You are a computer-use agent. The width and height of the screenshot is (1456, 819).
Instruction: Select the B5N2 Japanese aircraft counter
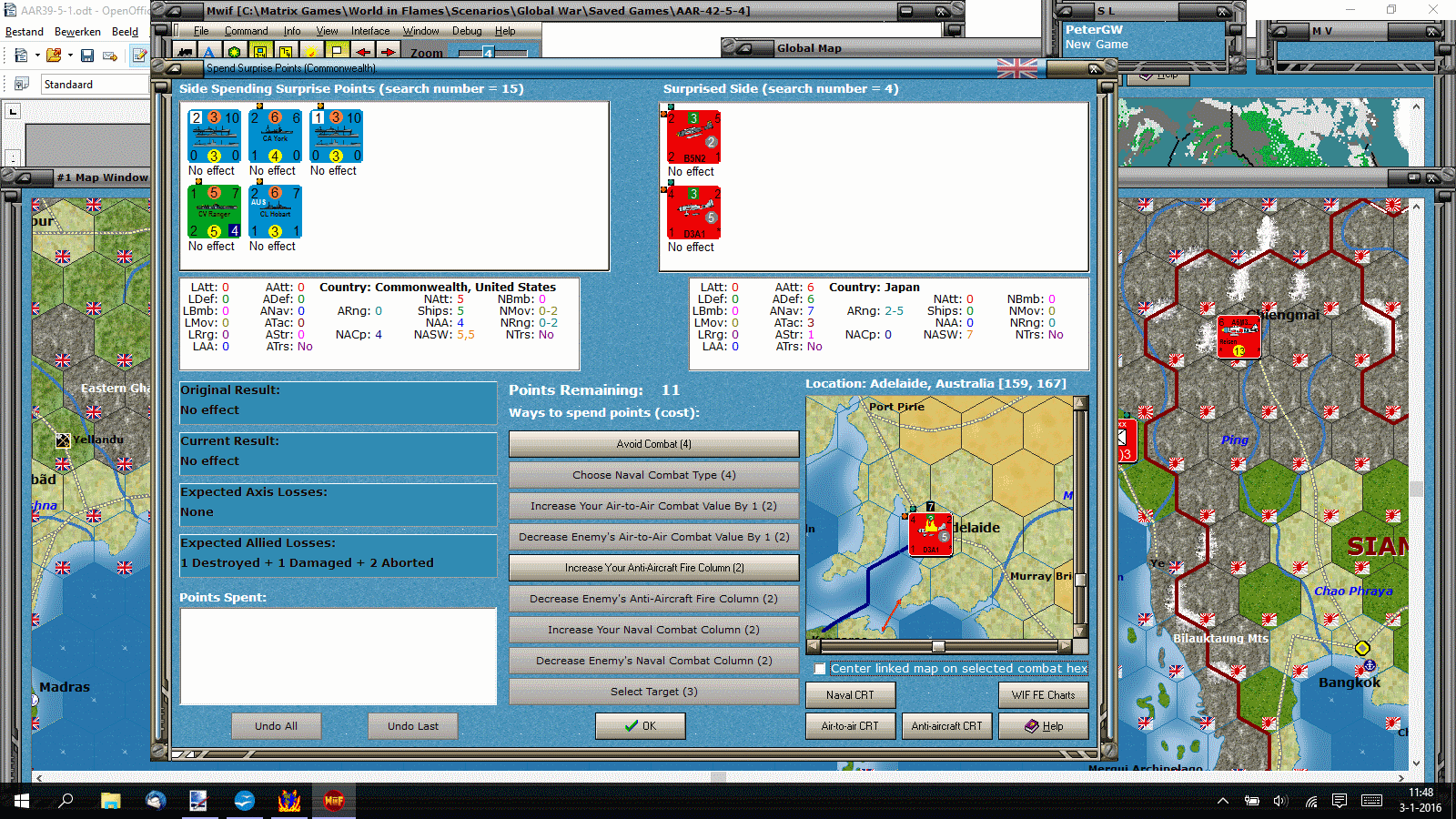[x=693, y=137]
